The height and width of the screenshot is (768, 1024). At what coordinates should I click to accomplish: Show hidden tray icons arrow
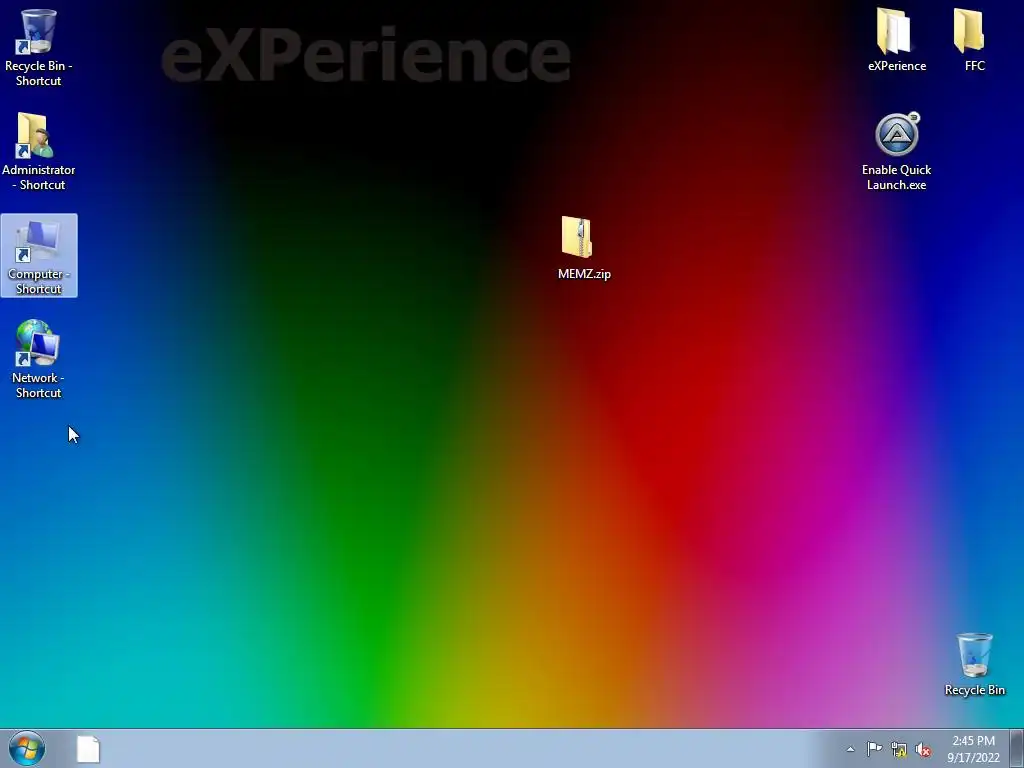point(850,749)
